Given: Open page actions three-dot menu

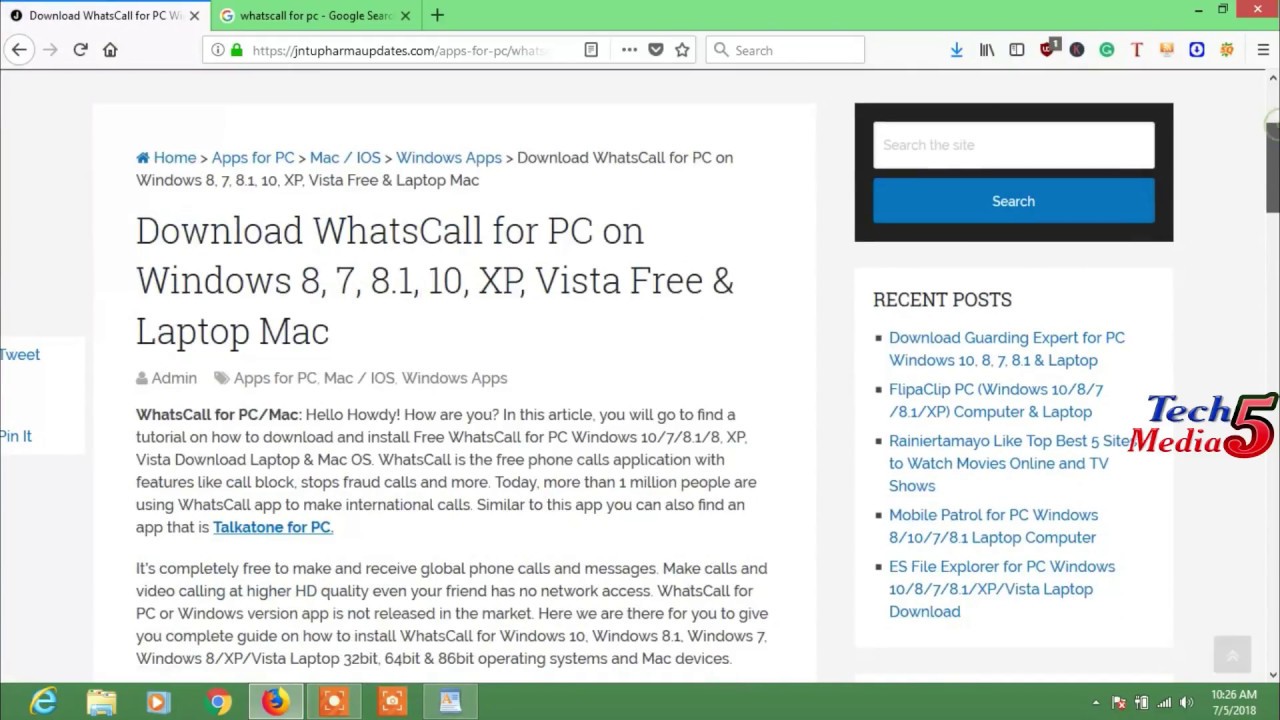Looking at the screenshot, I should tap(629, 50).
